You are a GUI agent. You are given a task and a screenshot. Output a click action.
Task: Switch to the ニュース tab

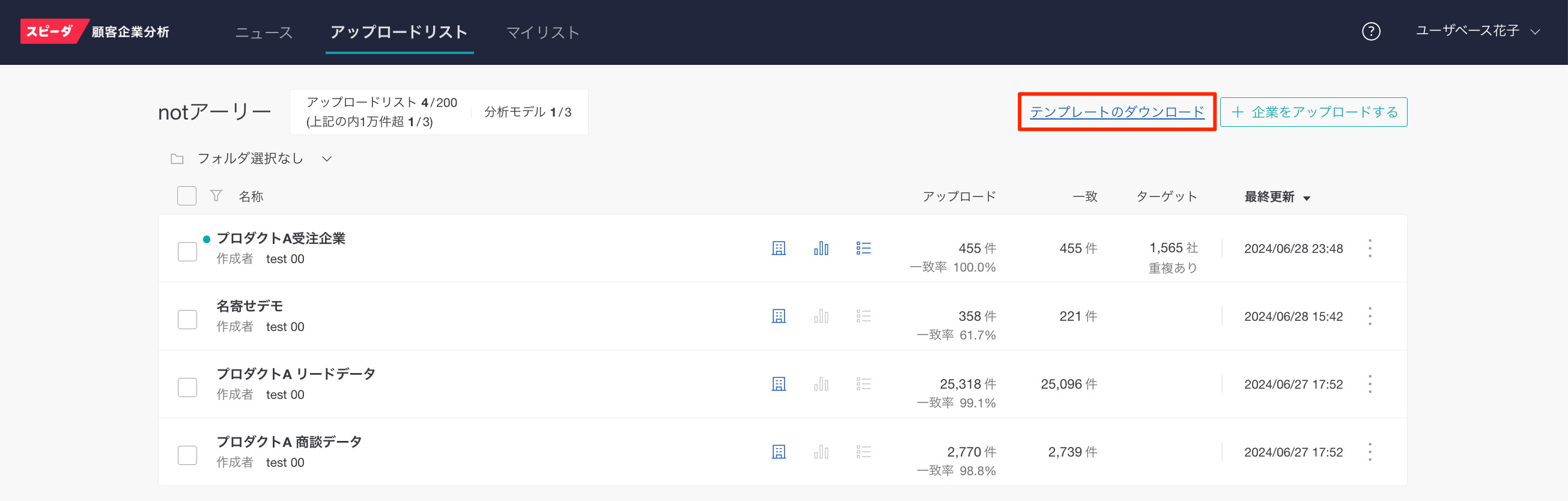tap(264, 32)
